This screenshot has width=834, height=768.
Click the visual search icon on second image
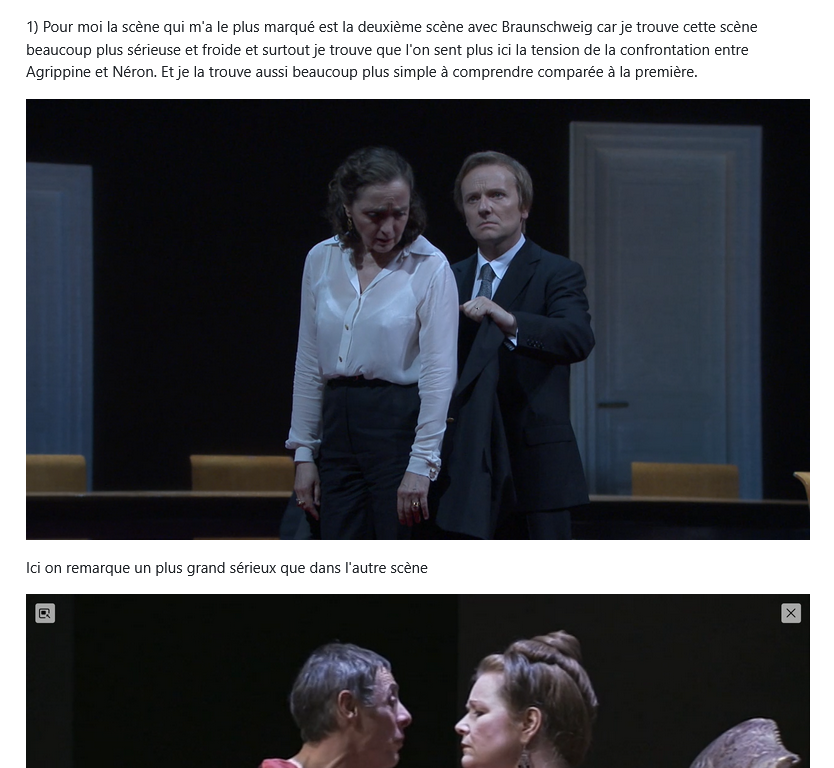pyautogui.click(x=45, y=613)
